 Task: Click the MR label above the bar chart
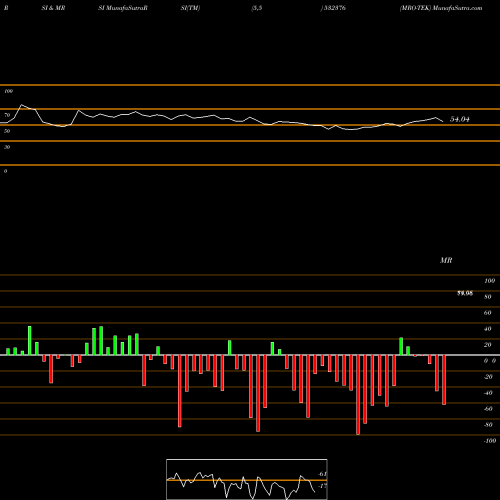446,260
